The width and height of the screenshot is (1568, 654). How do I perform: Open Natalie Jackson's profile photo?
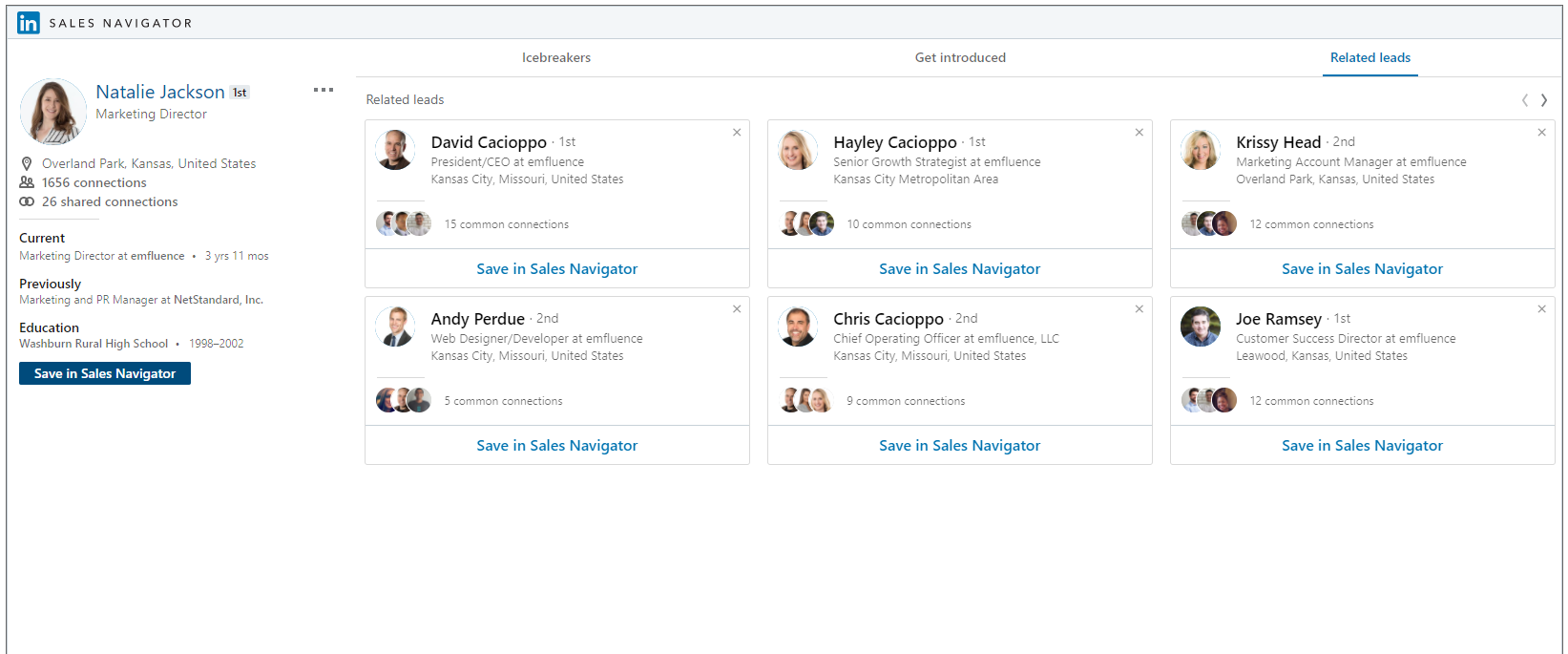tap(53, 112)
